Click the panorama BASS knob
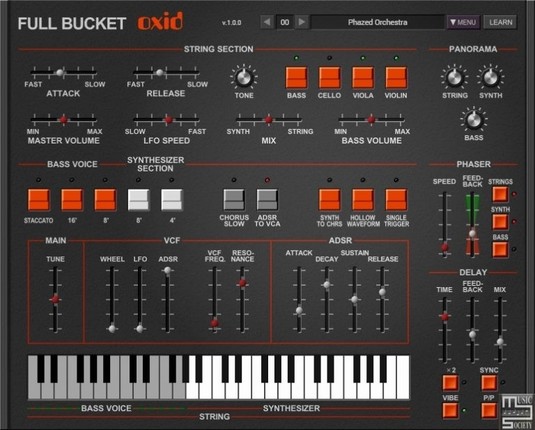The image size is (535, 430). (473, 119)
